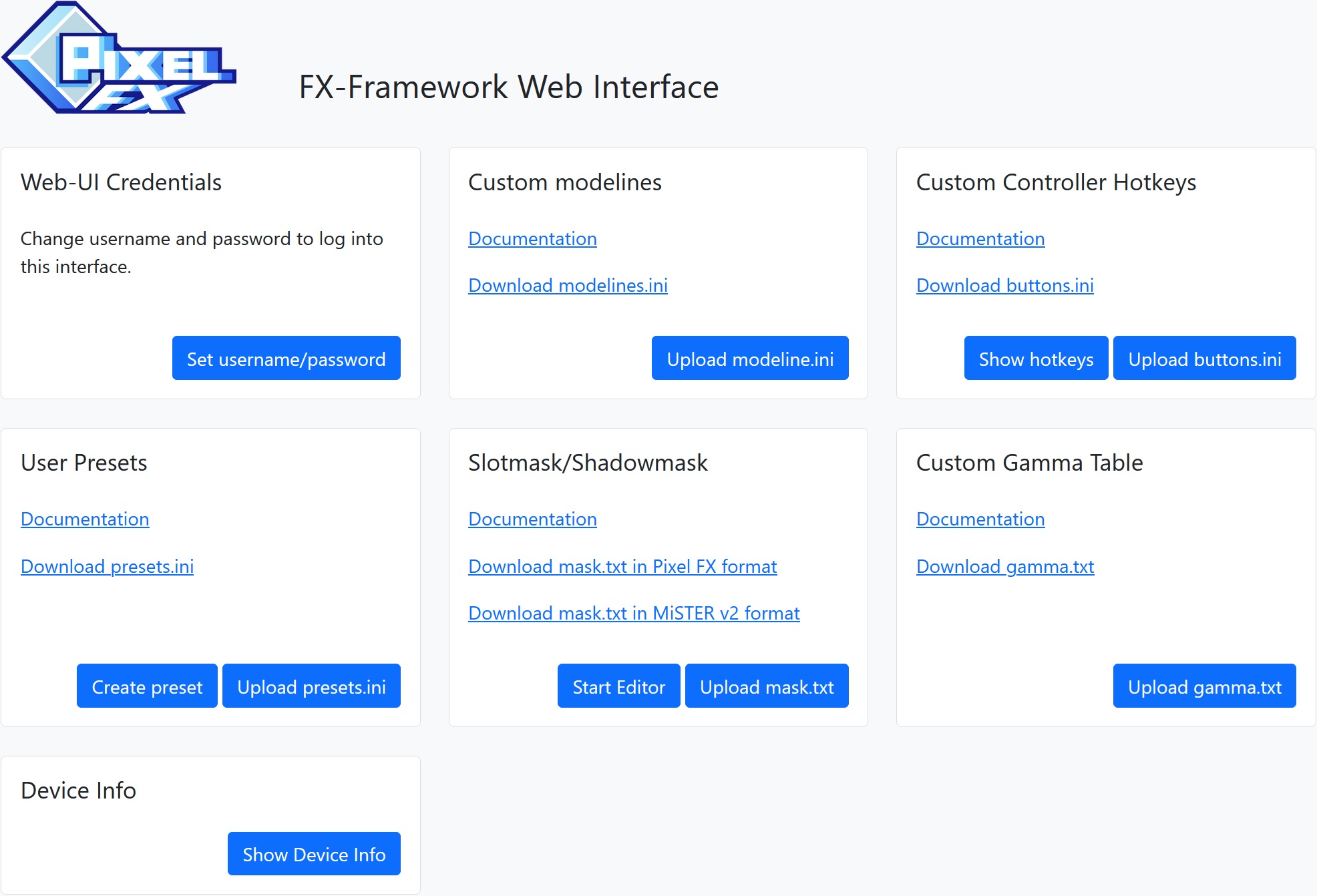Image resolution: width=1317 pixels, height=896 pixels.
Task: Download presets.ini file
Action: coord(108,567)
